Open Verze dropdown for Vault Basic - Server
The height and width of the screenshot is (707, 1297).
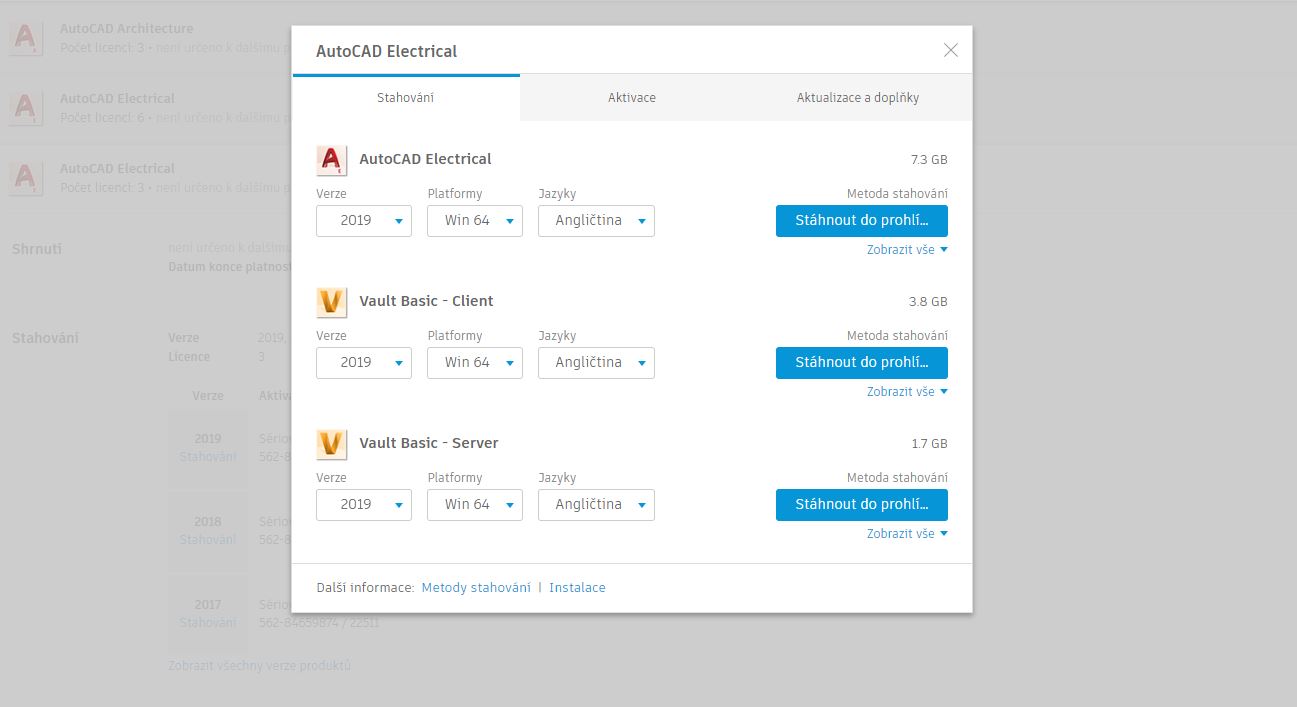click(x=364, y=505)
